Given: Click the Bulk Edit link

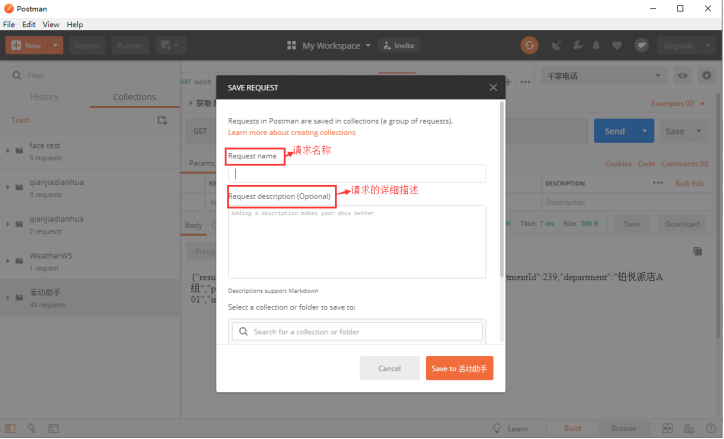Looking at the screenshot, I should [690, 183].
